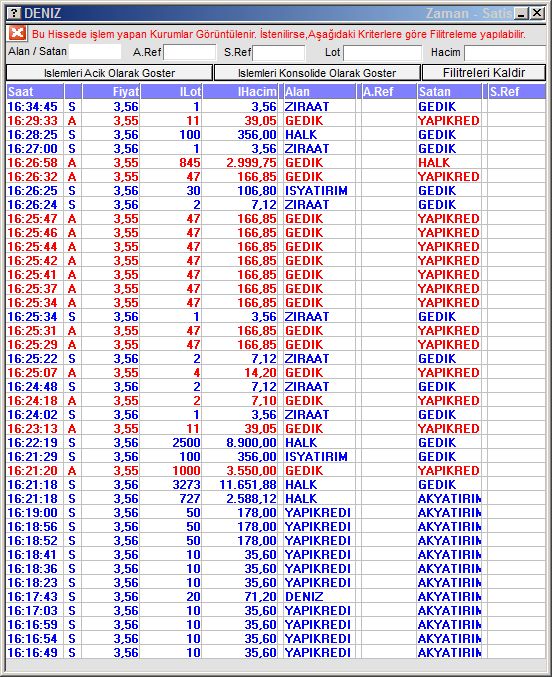552x677 pixels.
Task: Click time cell 16:26:32
Action: pos(32,177)
